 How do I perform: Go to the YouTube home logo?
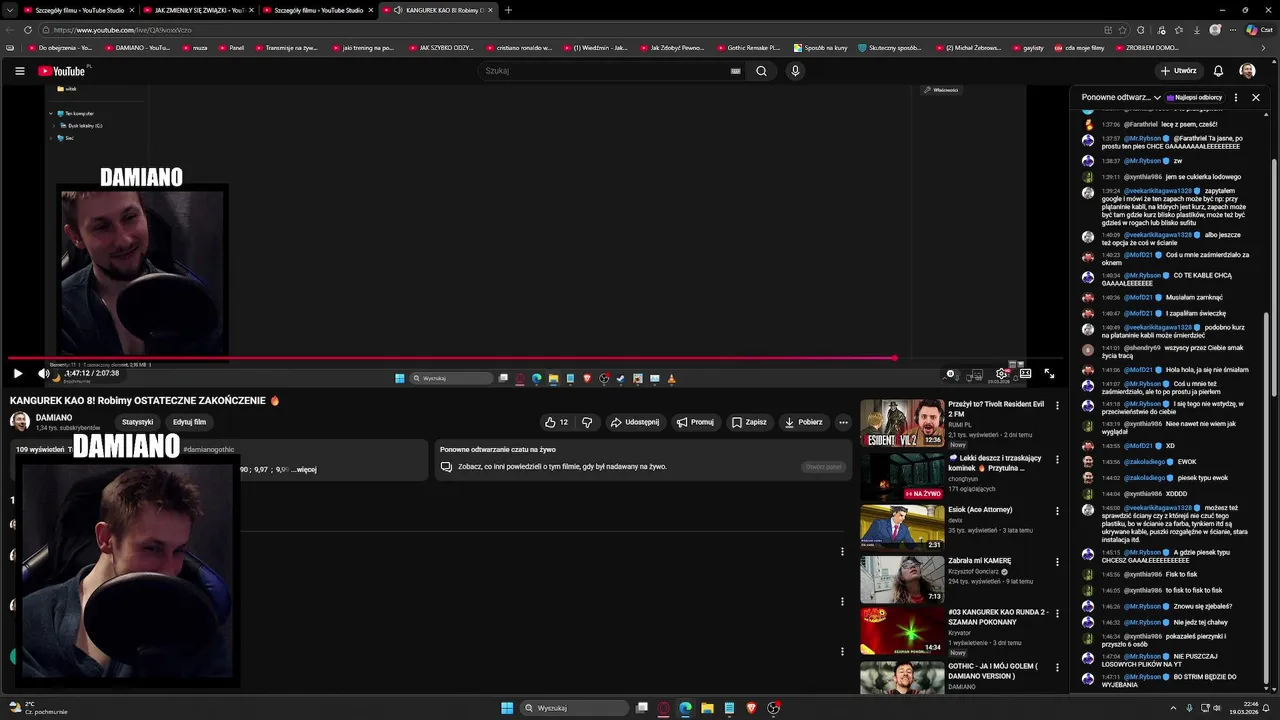click(x=62, y=71)
